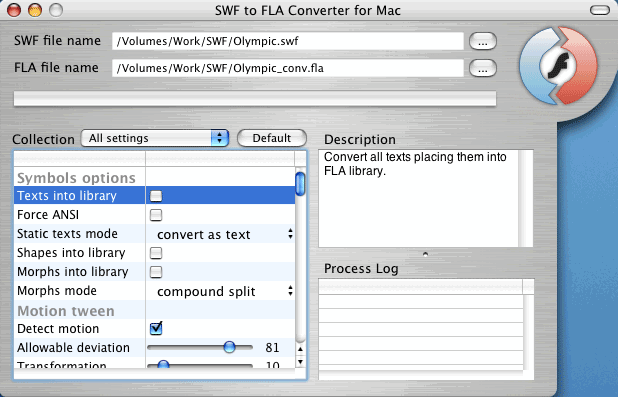Select the Detect motion label
This screenshot has width=618, height=397.
[x=58, y=328]
